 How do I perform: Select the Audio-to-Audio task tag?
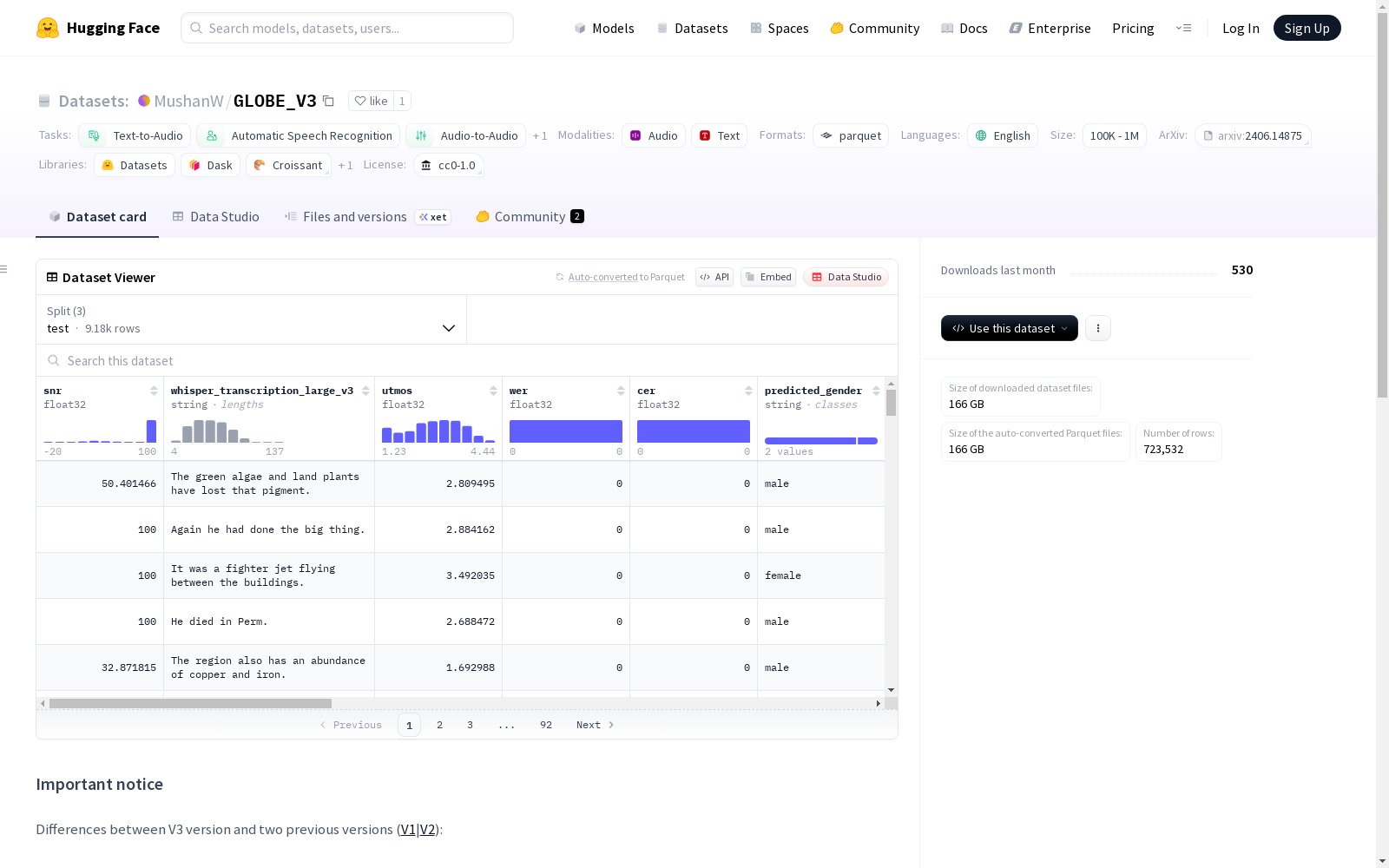[x=465, y=135]
